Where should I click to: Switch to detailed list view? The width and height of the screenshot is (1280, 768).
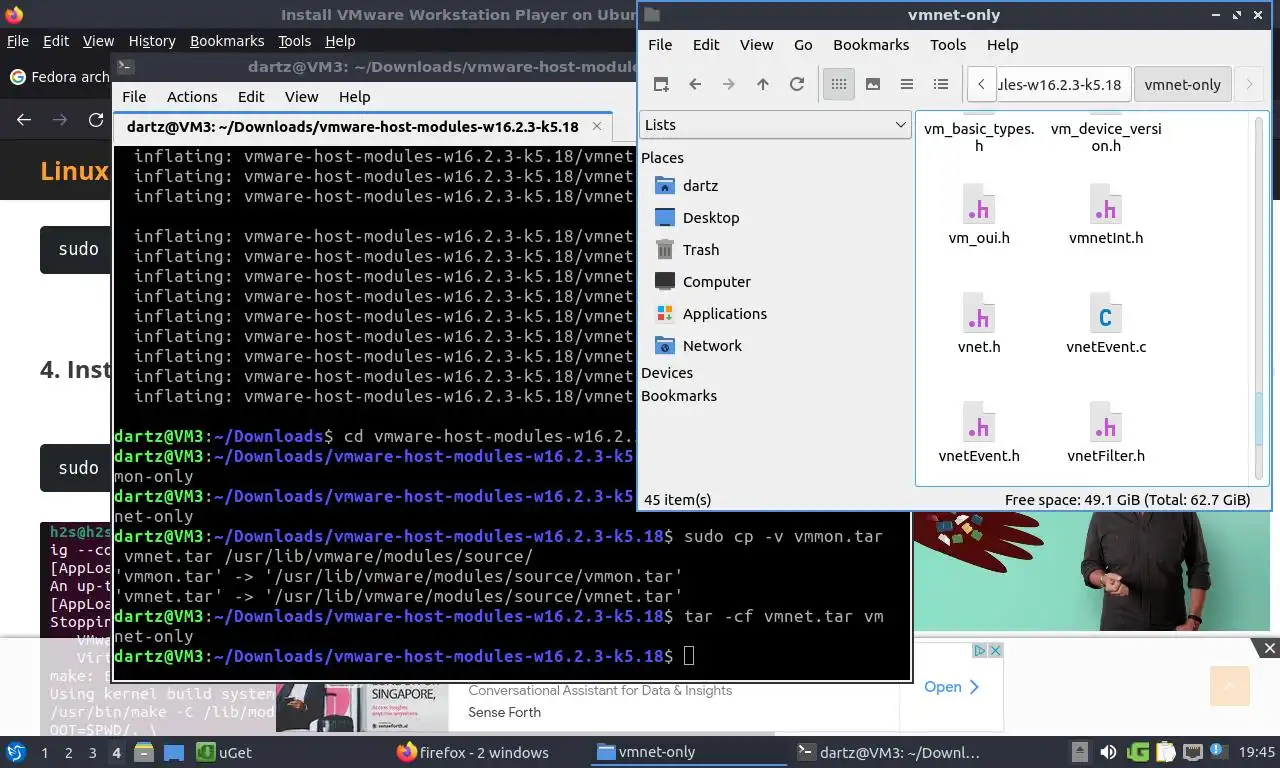pos(941,84)
